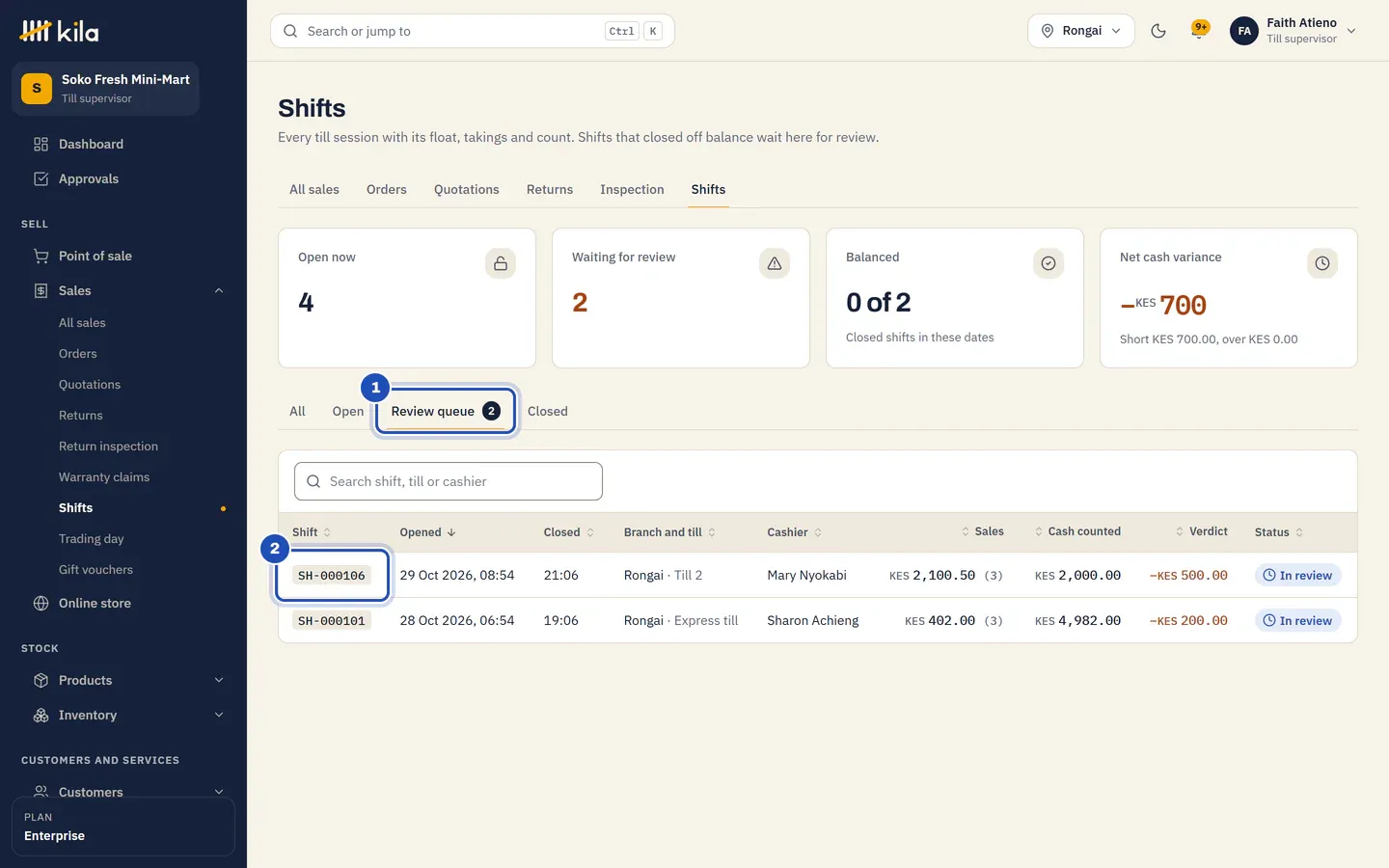The width and height of the screenshot is (1389, 868).
Task: Click the Search or jump to box
Action: tap(473, 31)
